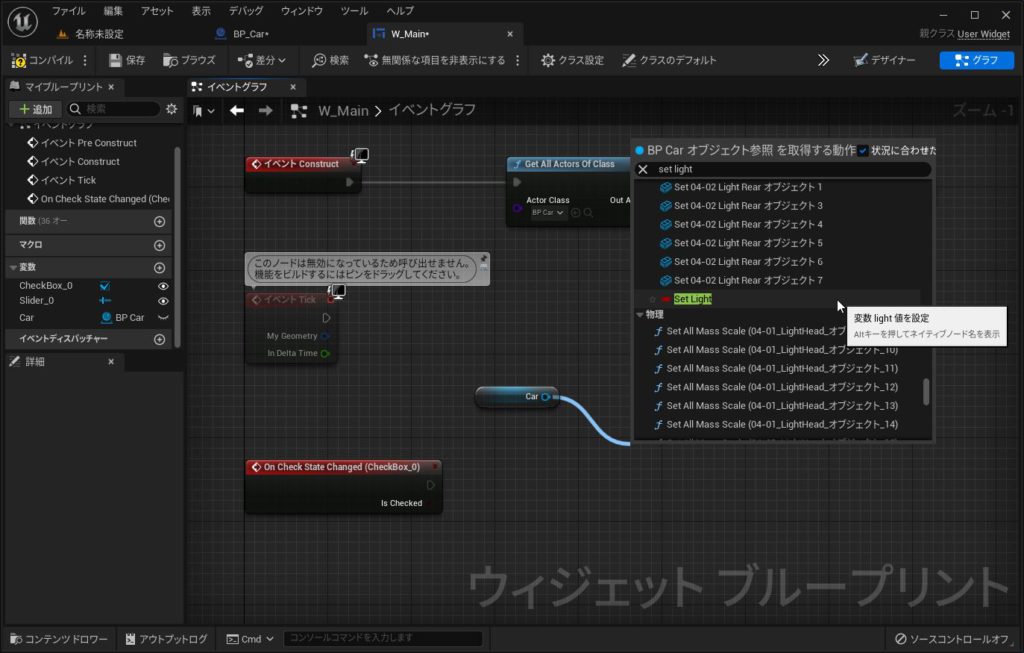Click the 追加 add button
The image size is (1024, 653).
(x=35, y=109)
